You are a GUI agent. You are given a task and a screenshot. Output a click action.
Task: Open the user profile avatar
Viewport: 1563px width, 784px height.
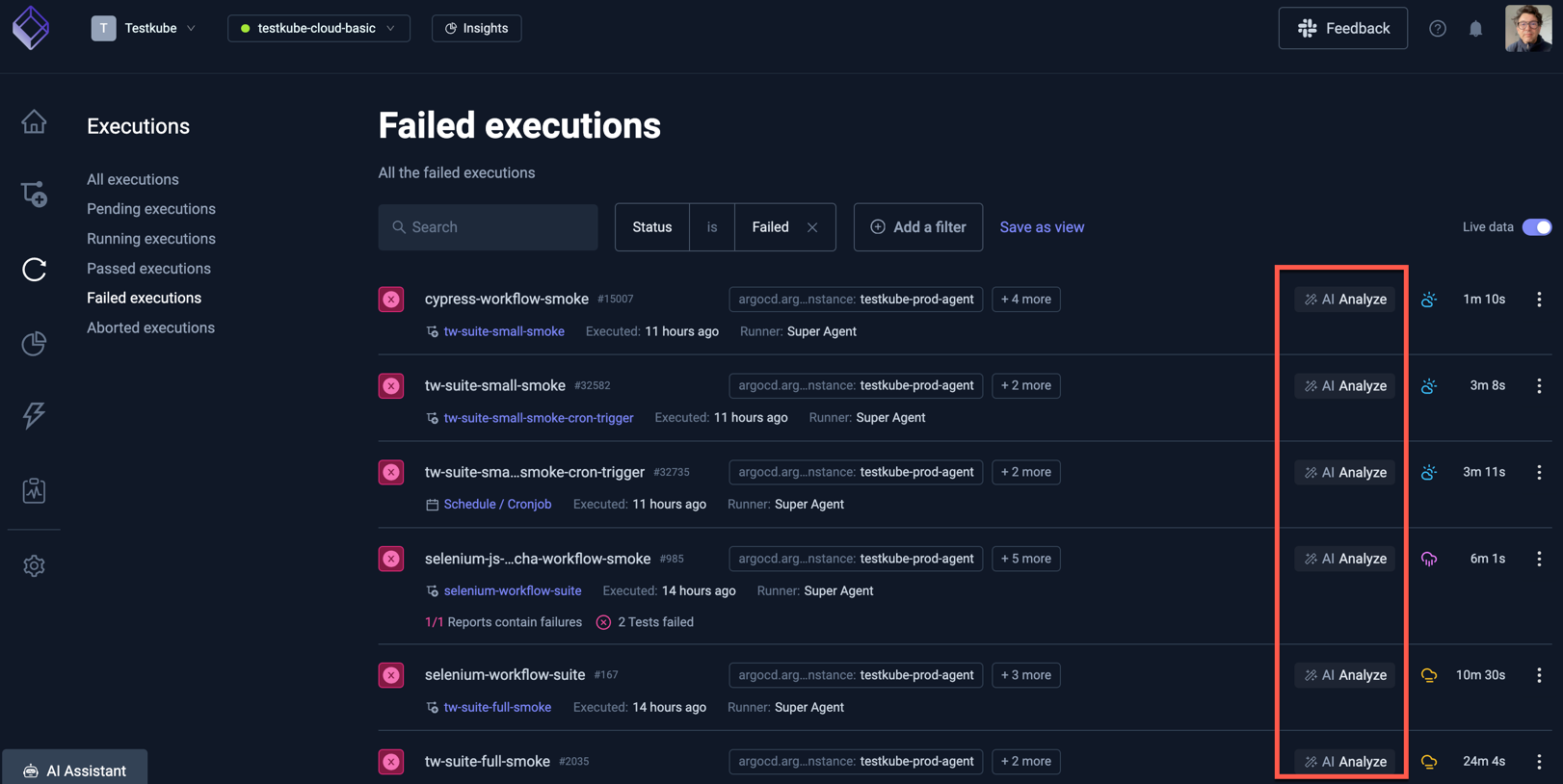[1528, 28]
